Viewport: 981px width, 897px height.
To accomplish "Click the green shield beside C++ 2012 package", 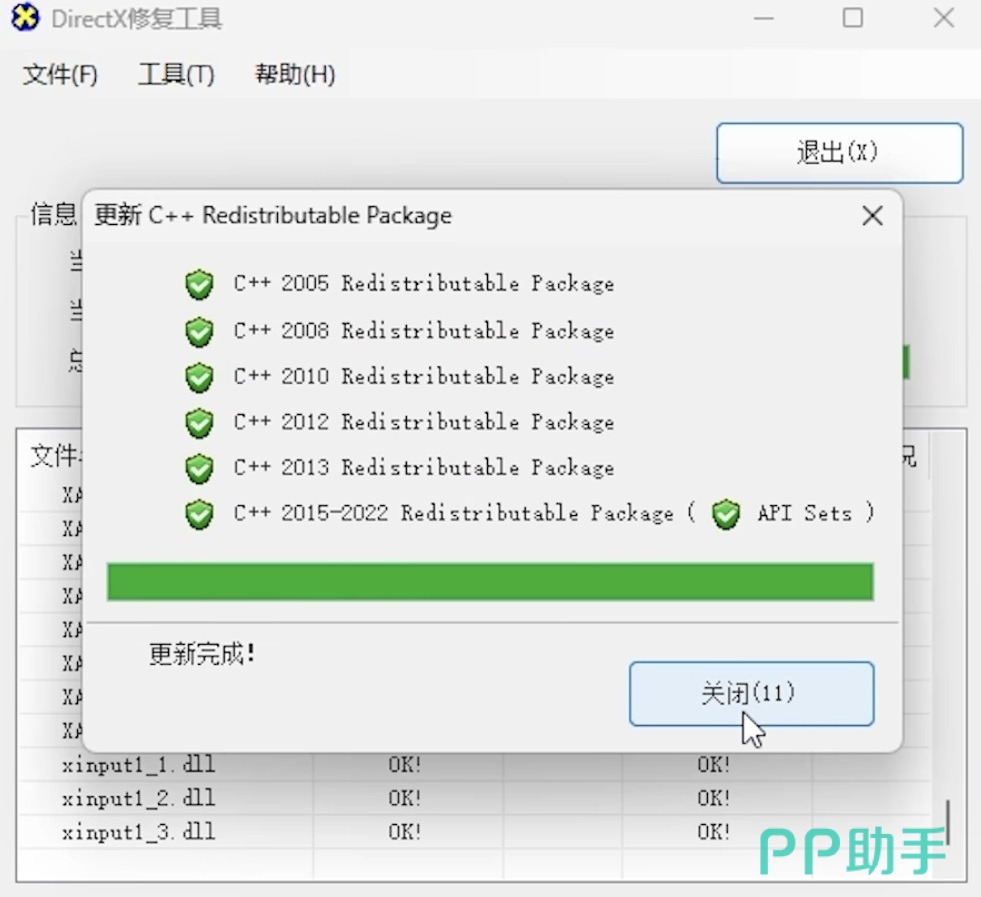I will (x=200, y=423).
